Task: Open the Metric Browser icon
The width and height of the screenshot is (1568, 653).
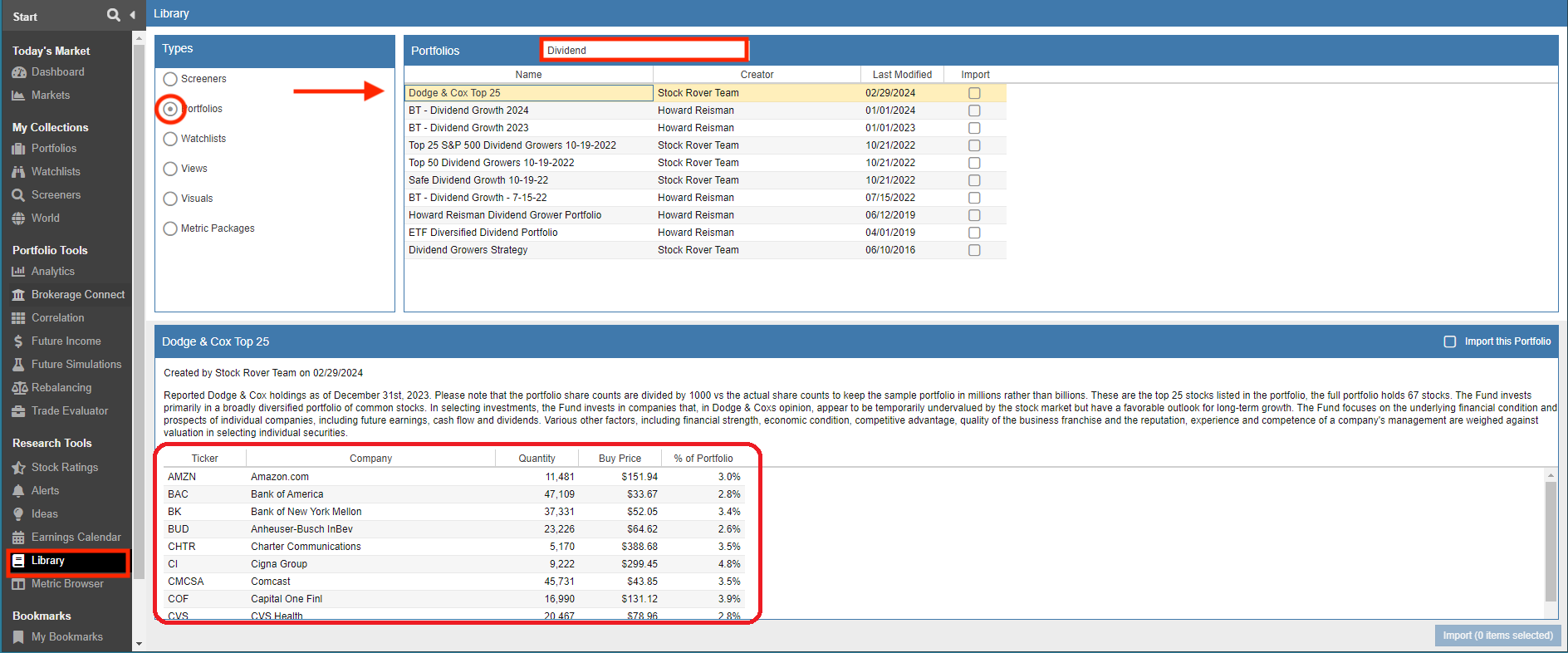Action: click(x=18, y=584)
